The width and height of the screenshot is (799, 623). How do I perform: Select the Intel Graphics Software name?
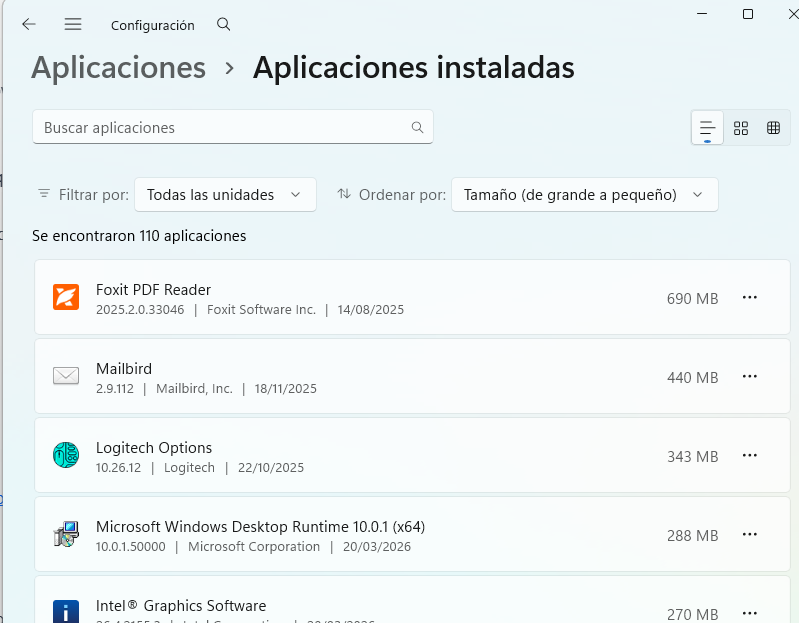click(x=181, y=606)
